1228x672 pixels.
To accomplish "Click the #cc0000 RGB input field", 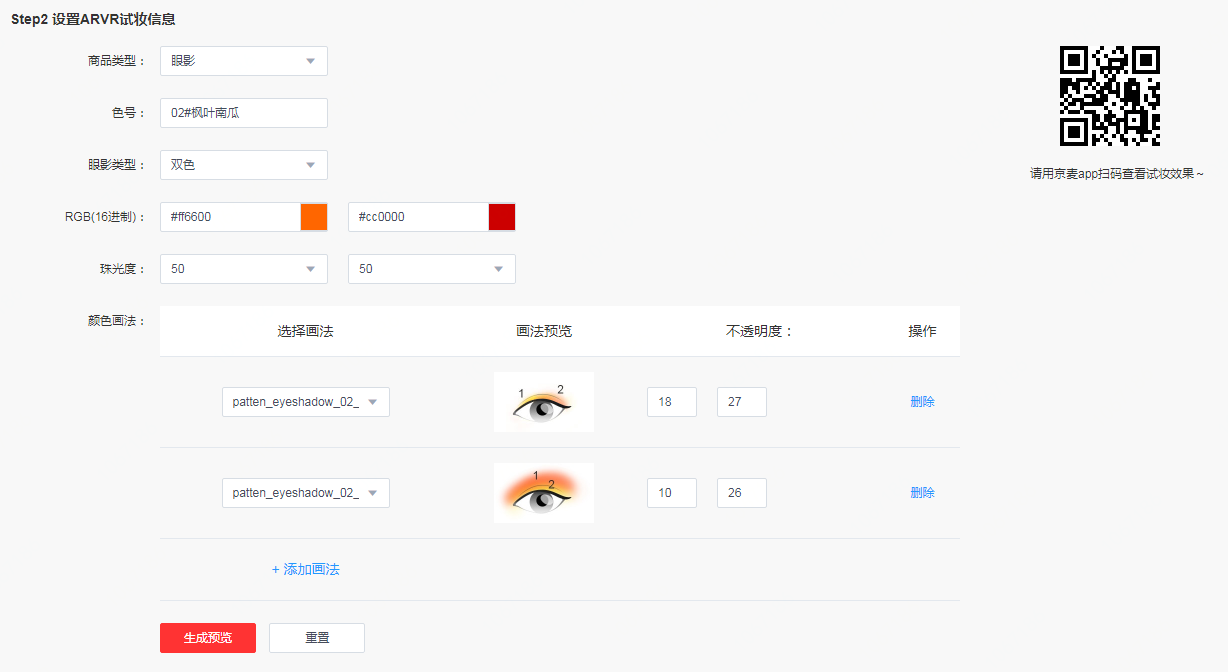I will pos(418,217).
